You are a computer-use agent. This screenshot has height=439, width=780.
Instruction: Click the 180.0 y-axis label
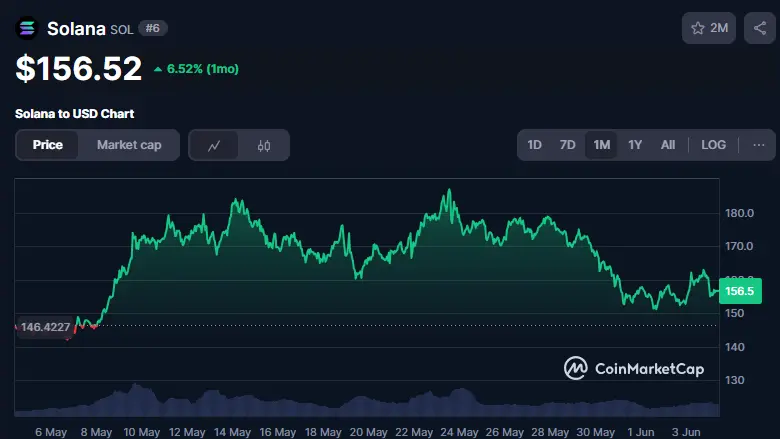(x=739, y=213)
